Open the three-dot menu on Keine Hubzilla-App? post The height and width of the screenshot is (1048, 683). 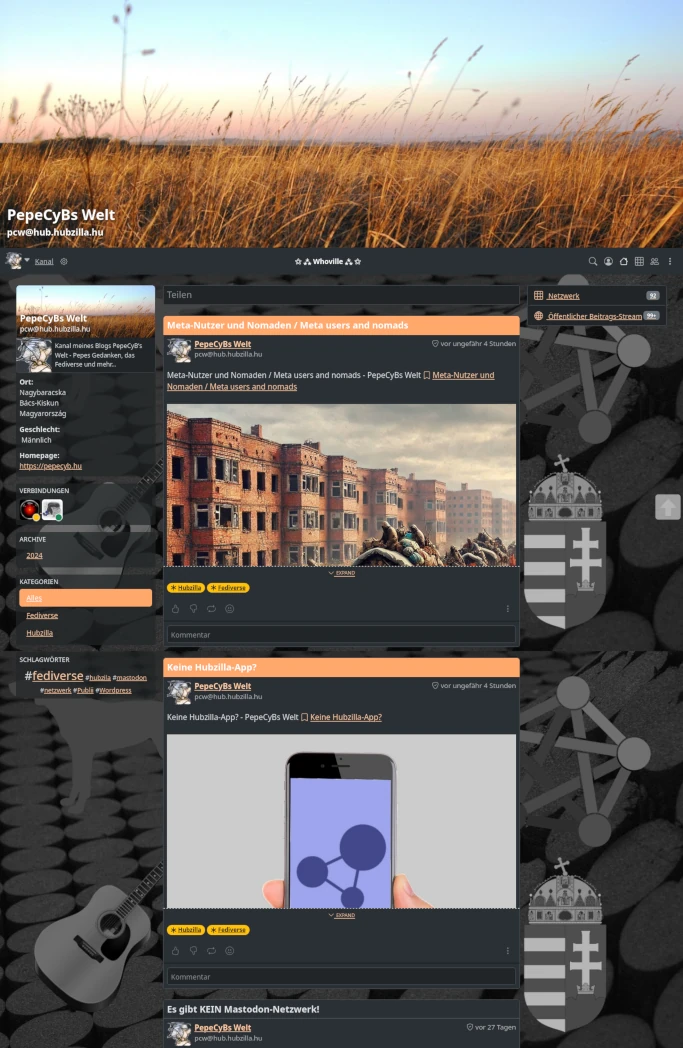pyautogui.click(x=507, y=951)
